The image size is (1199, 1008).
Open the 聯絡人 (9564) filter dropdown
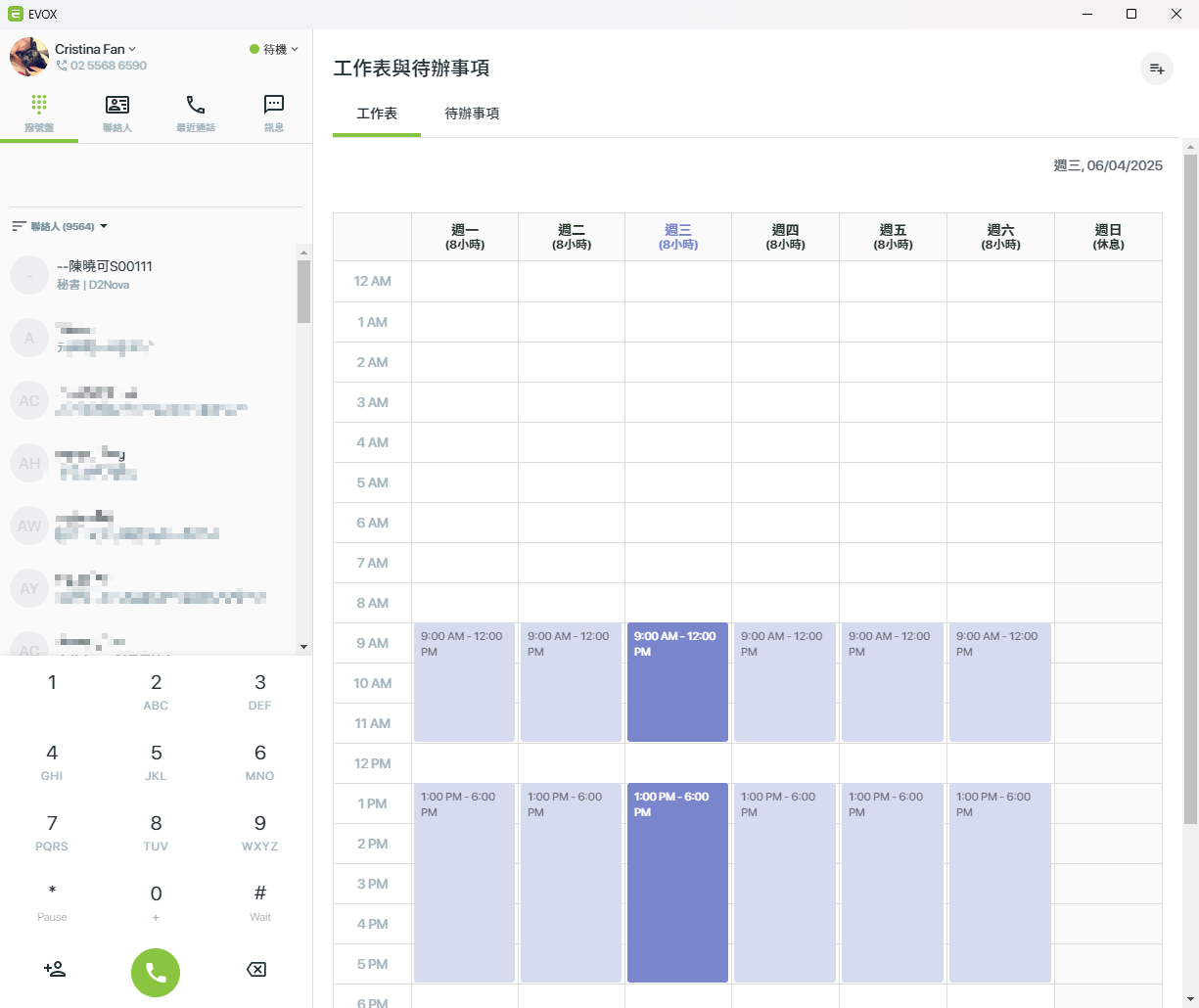pos(60,226)
